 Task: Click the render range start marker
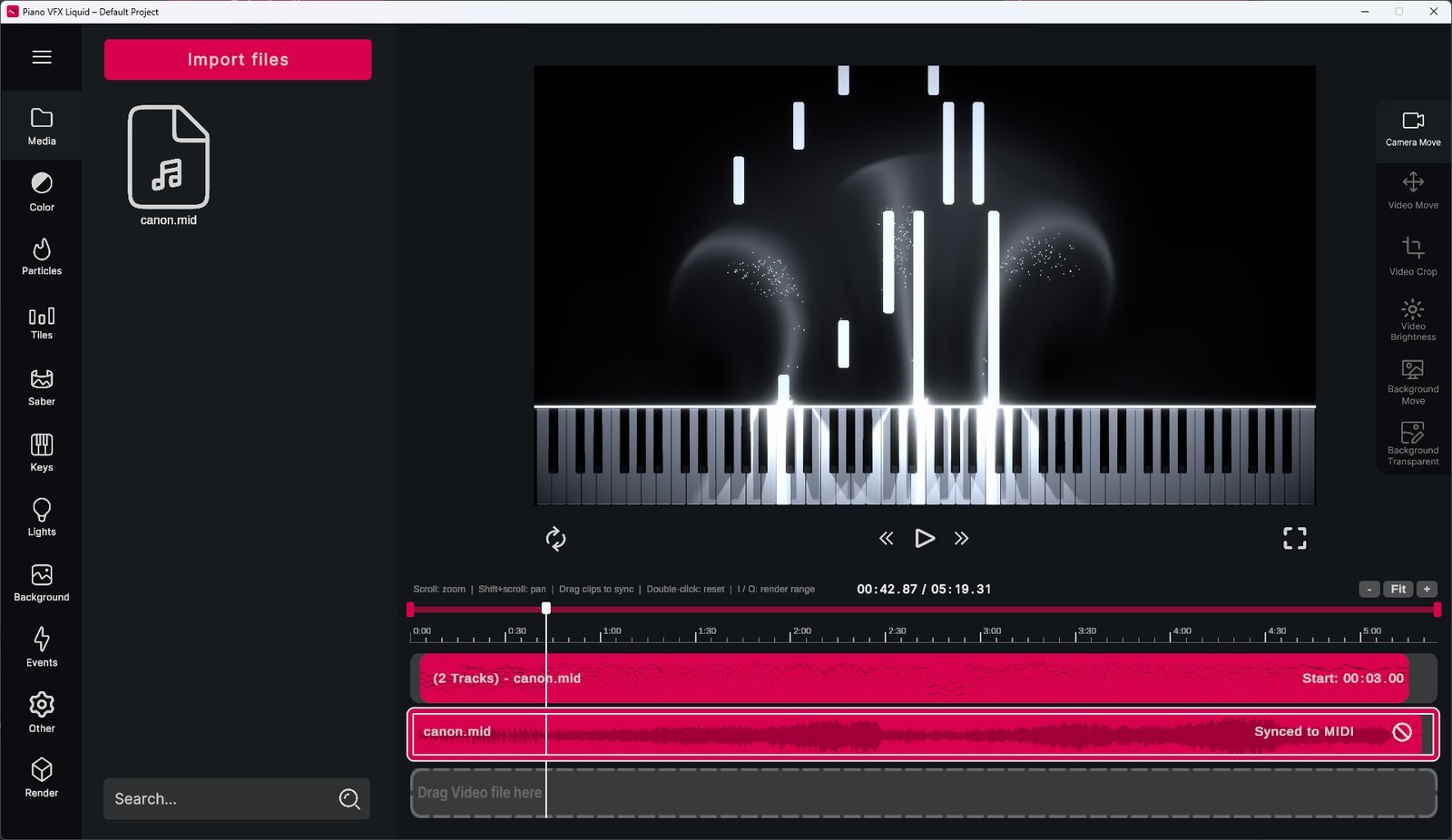(x=410, y=610)
